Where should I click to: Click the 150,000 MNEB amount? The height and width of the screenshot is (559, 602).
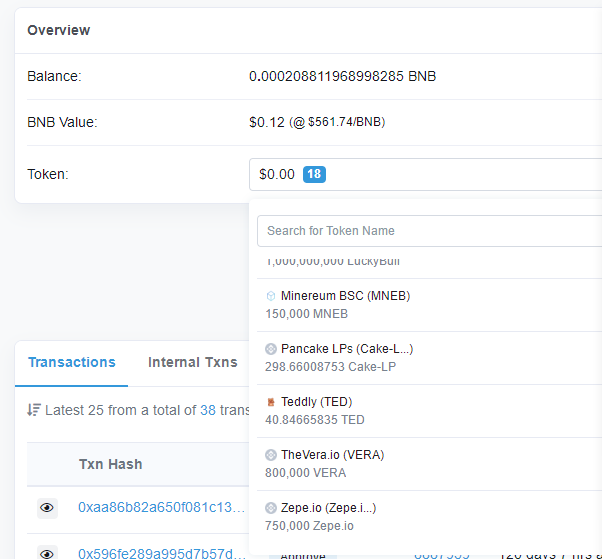pyautogui.click(x=306, y=314)
